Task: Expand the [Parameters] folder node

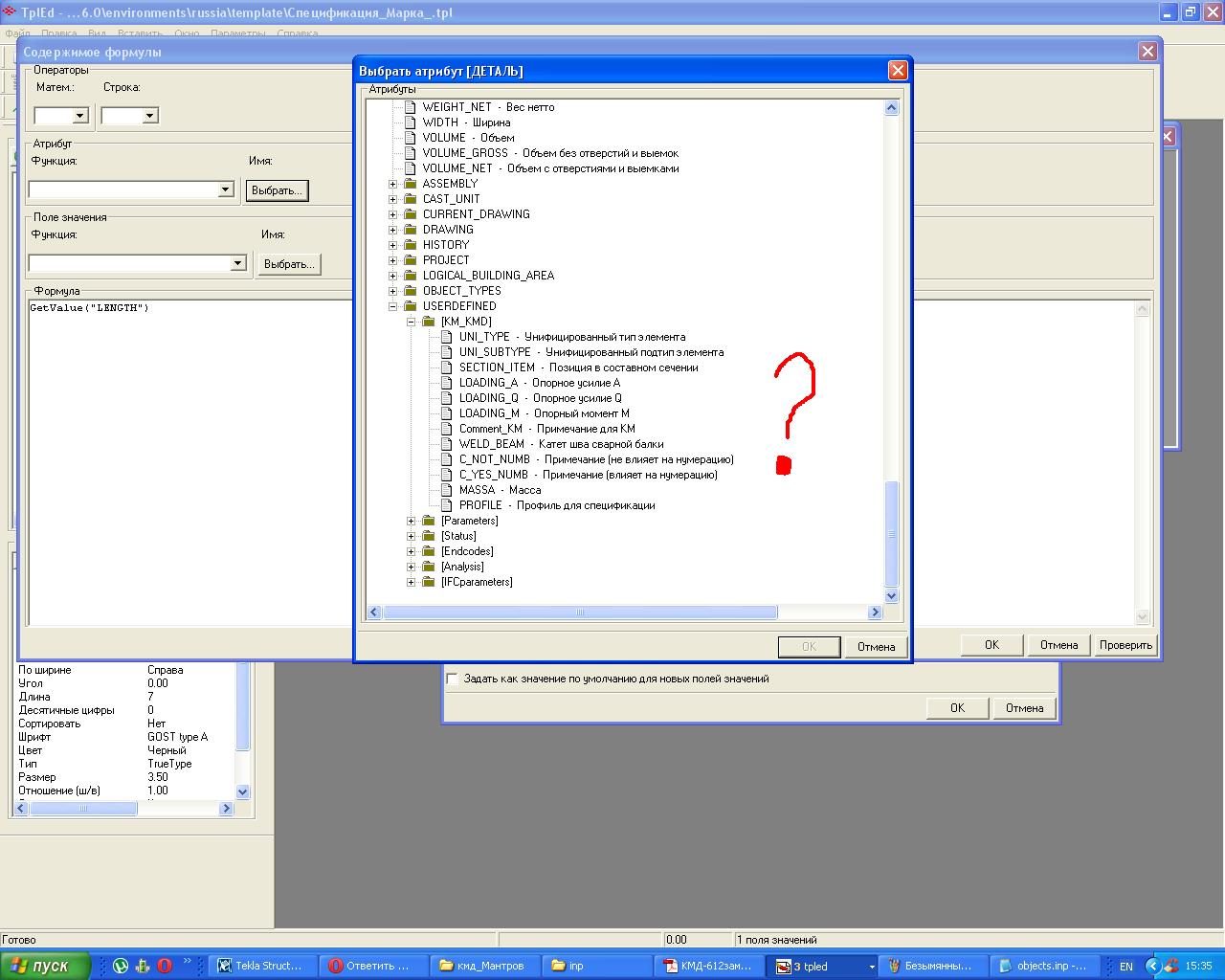Action: click(411, 521)
